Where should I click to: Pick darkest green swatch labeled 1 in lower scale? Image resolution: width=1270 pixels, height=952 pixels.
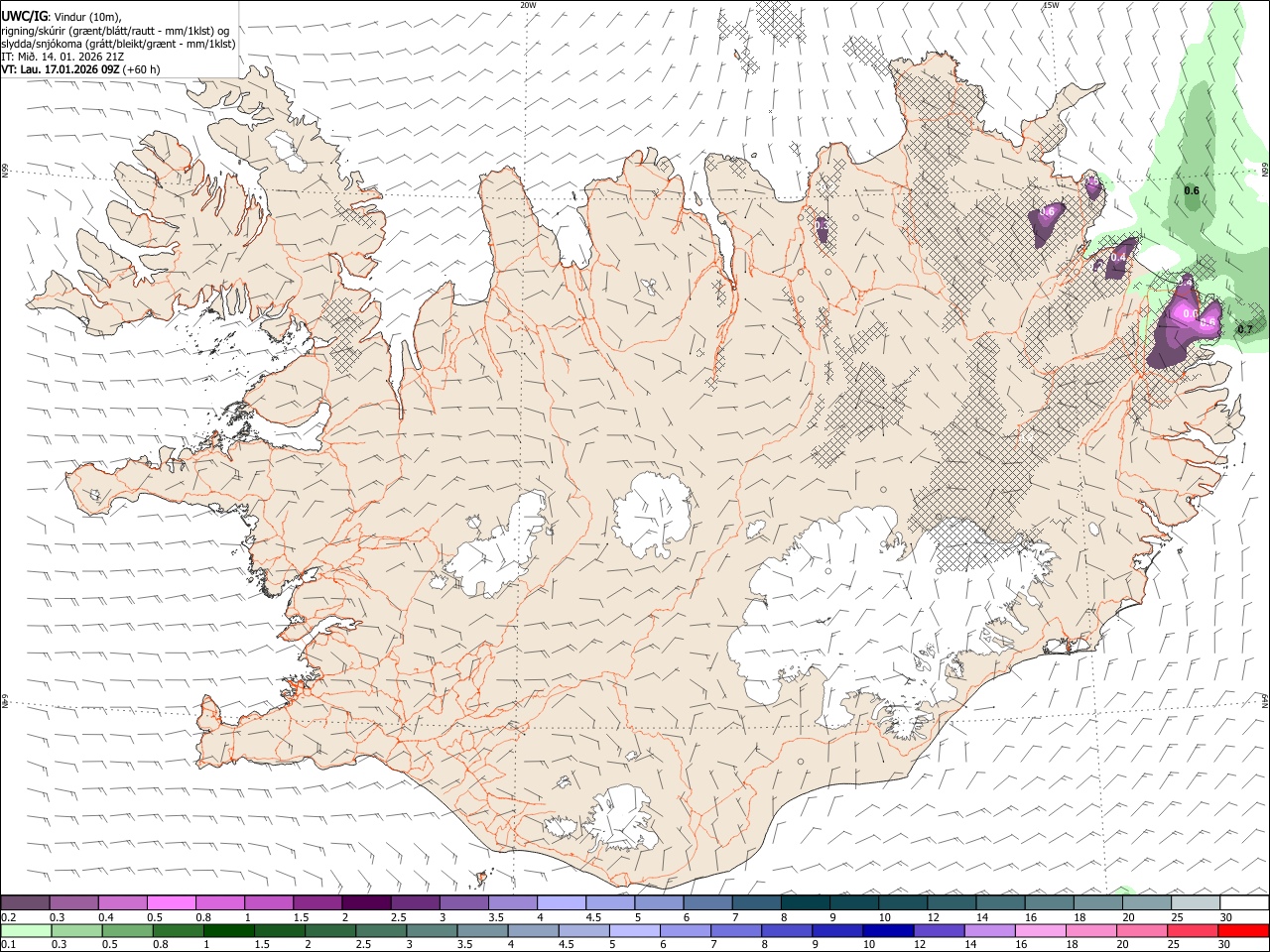pos(228,931)
